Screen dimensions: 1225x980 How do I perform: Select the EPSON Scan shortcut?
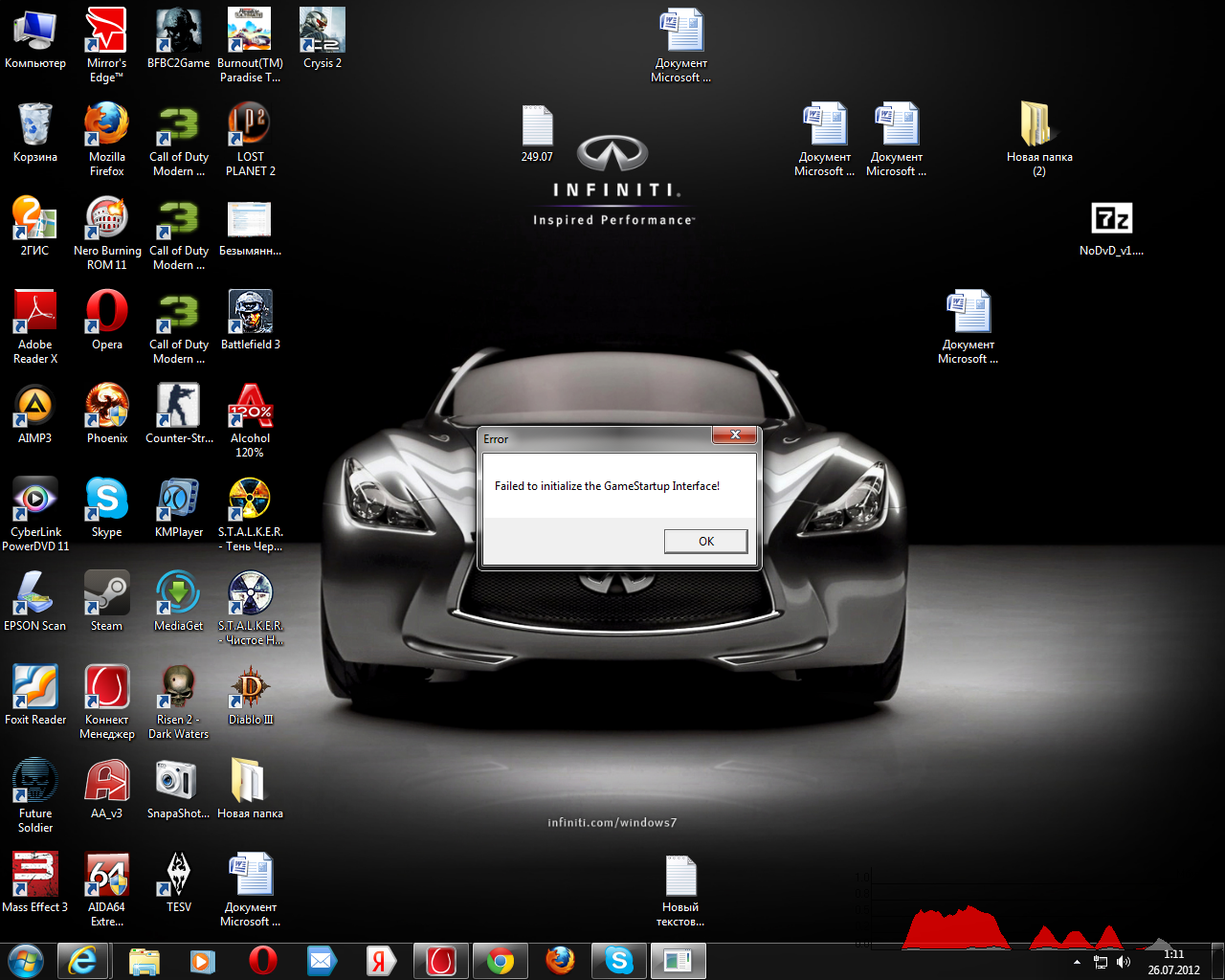tap(35, 601)
